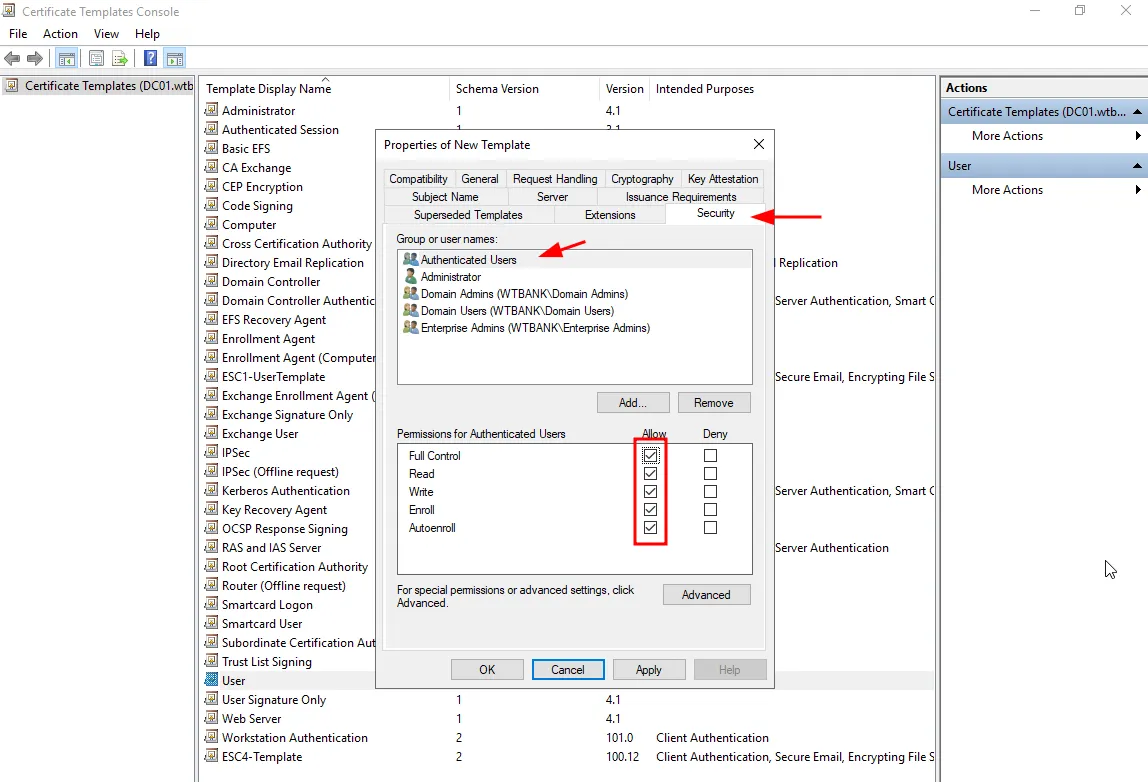Toggle the Show/Hide Action Pane icon
The height and width of the screenshot is (782, 1148).
click(x=174, y=59)
